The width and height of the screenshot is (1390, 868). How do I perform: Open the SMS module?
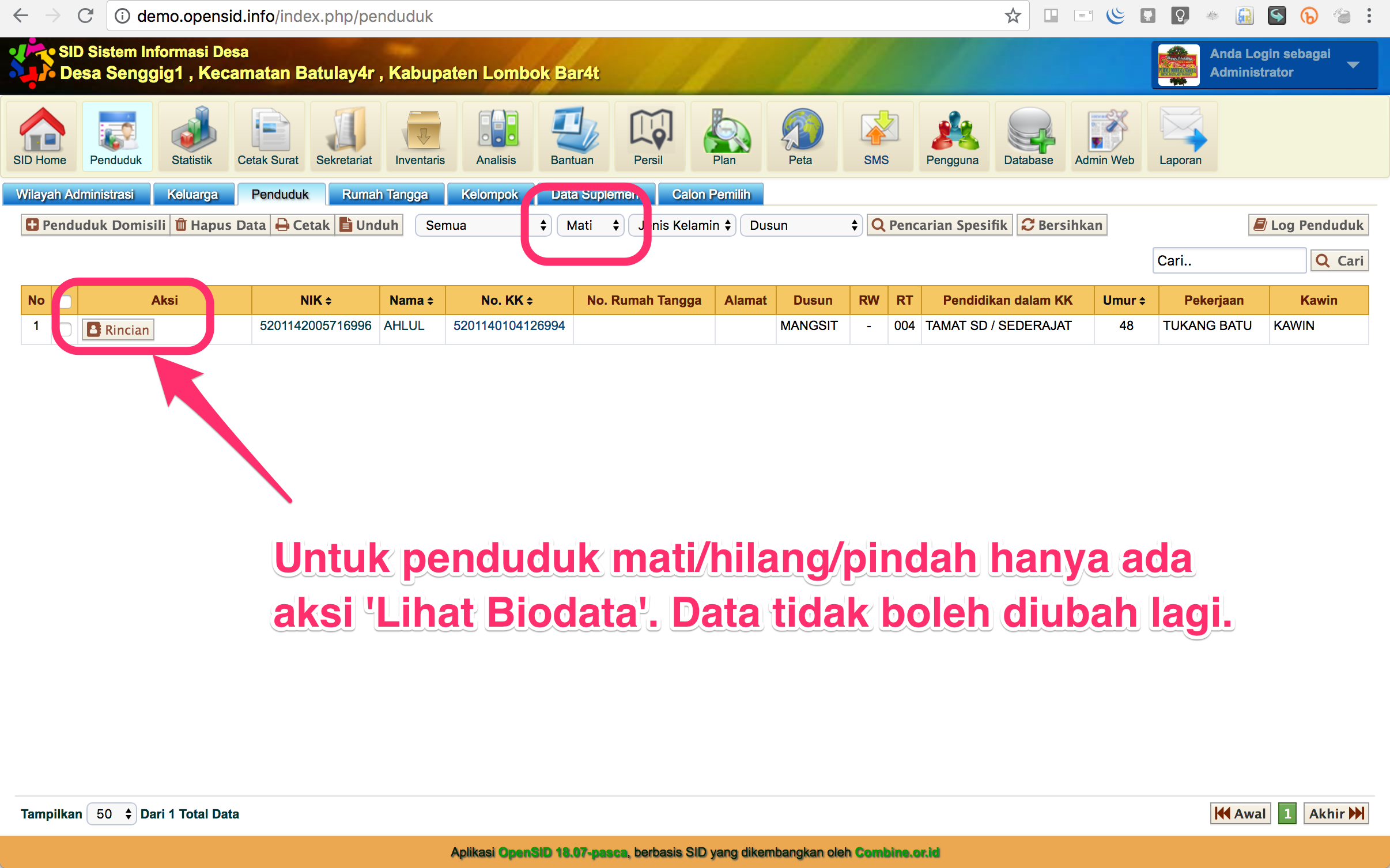(877, 137)
